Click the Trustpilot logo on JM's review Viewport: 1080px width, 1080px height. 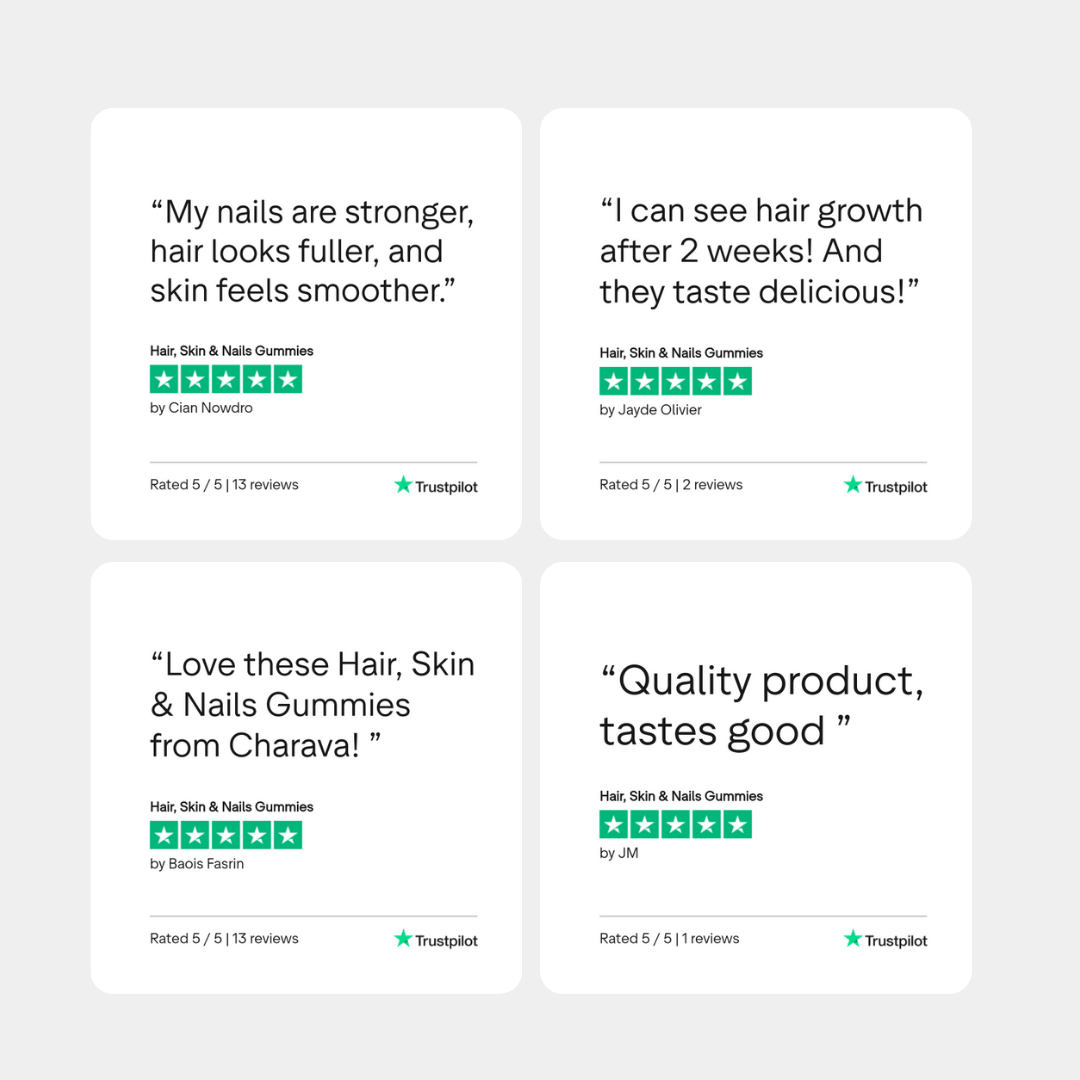885,940
